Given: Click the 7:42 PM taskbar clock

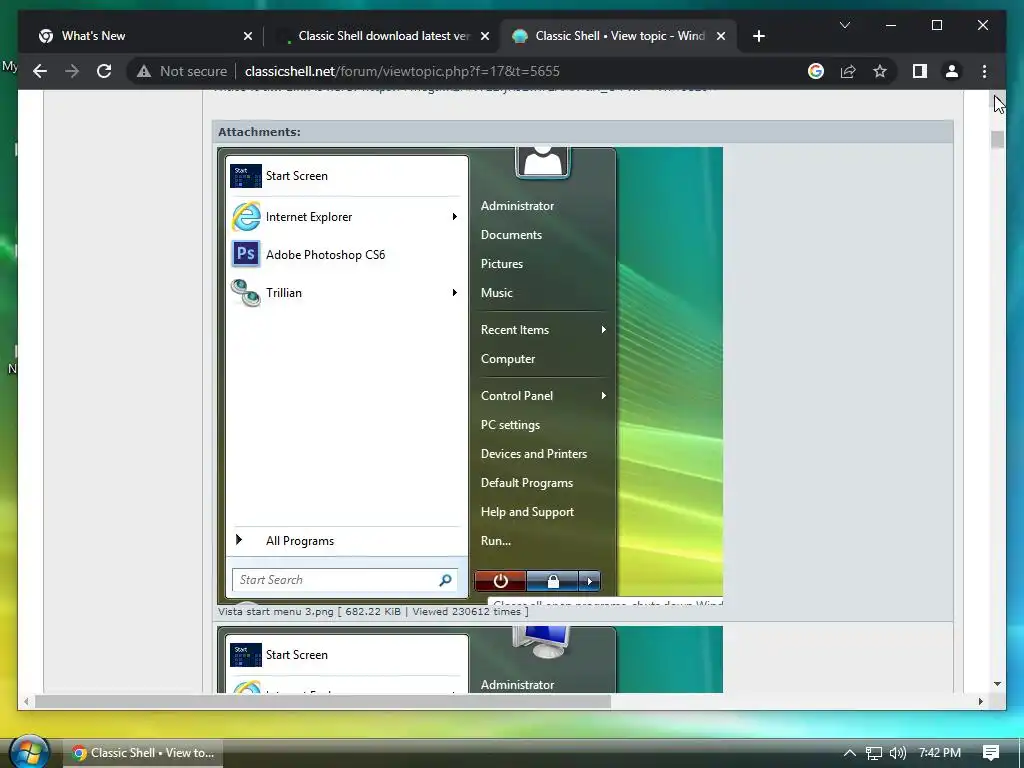Looking at the screenshot, I should 939,753.
